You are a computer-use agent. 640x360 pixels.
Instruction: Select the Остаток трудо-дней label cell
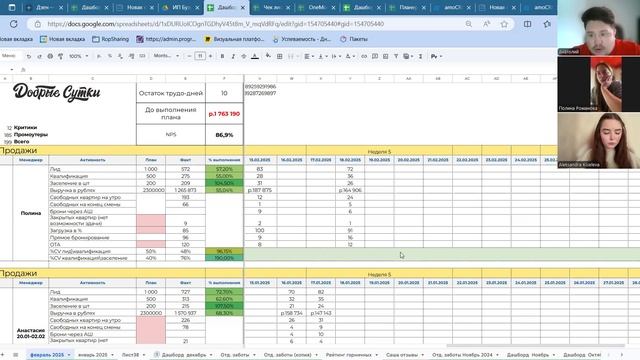tap(171, 93)
